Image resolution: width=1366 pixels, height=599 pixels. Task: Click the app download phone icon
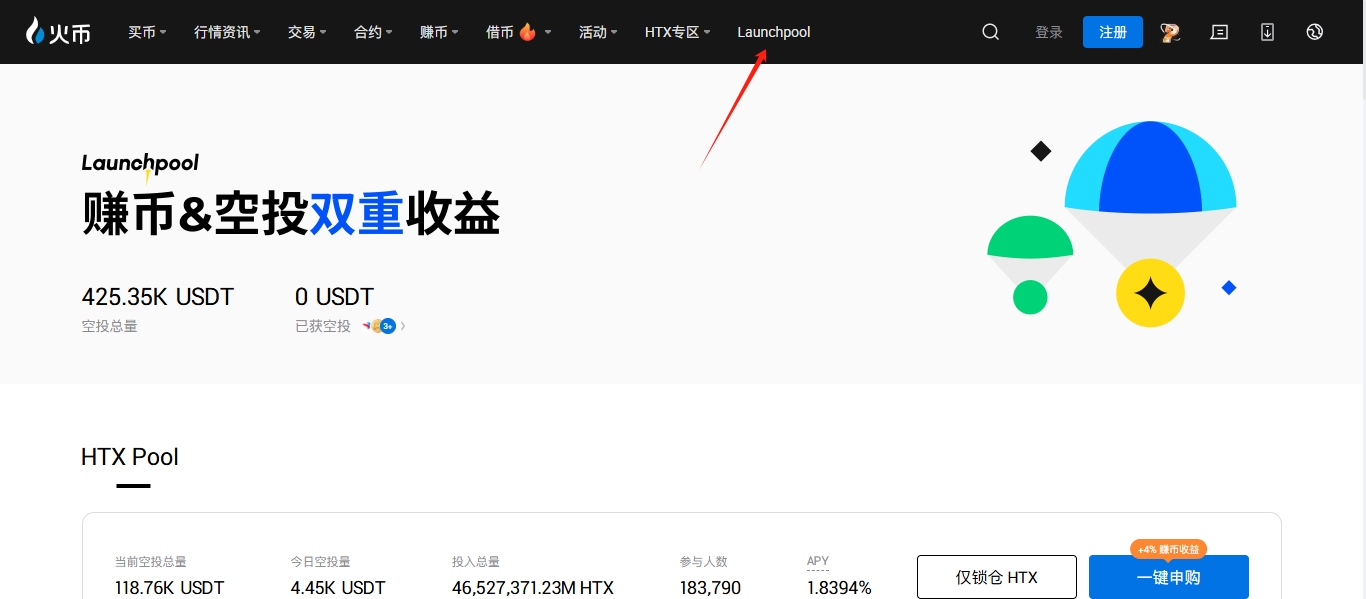coord(1267,32)
